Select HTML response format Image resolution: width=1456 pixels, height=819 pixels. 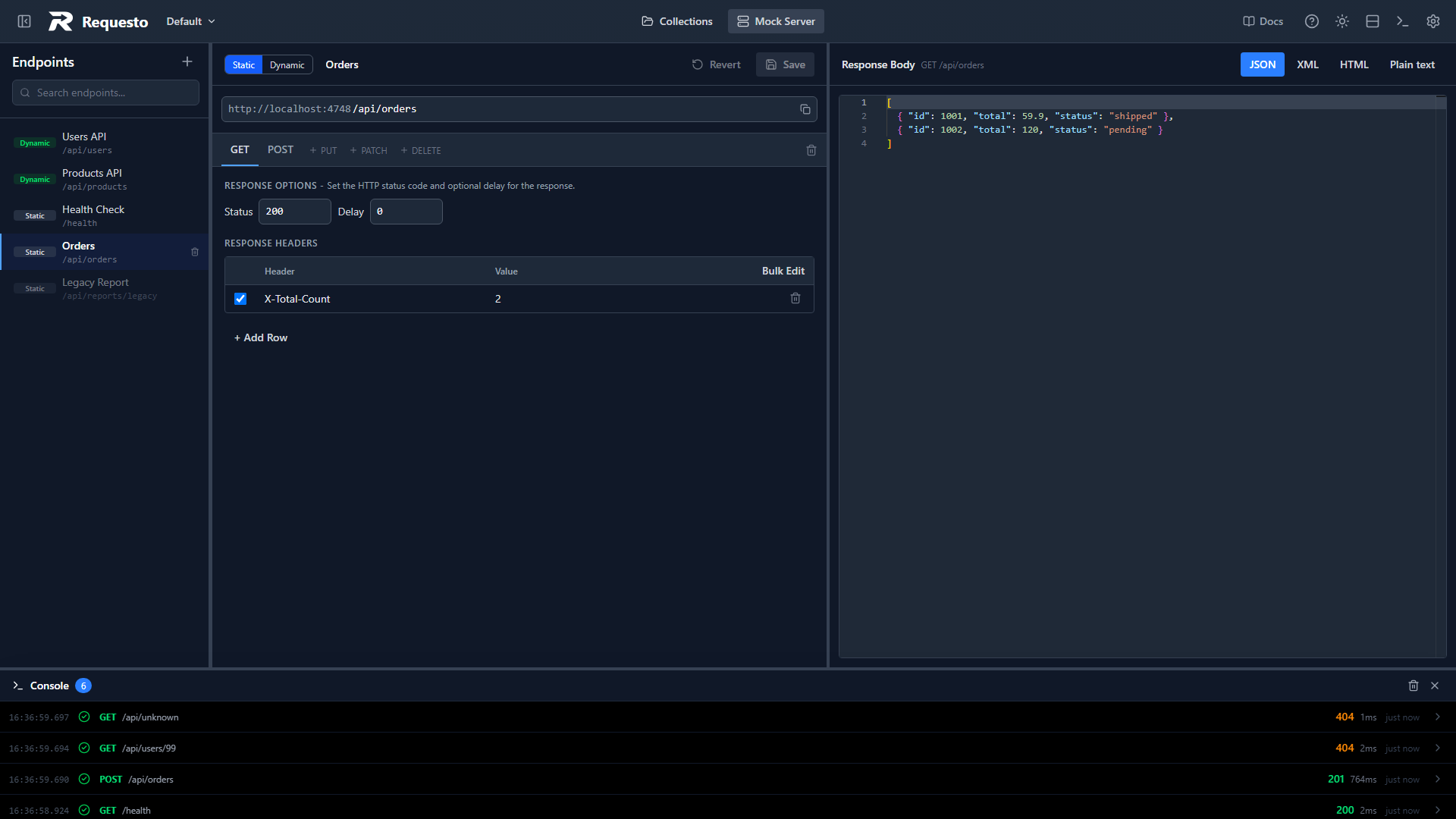coord(1354,64)
